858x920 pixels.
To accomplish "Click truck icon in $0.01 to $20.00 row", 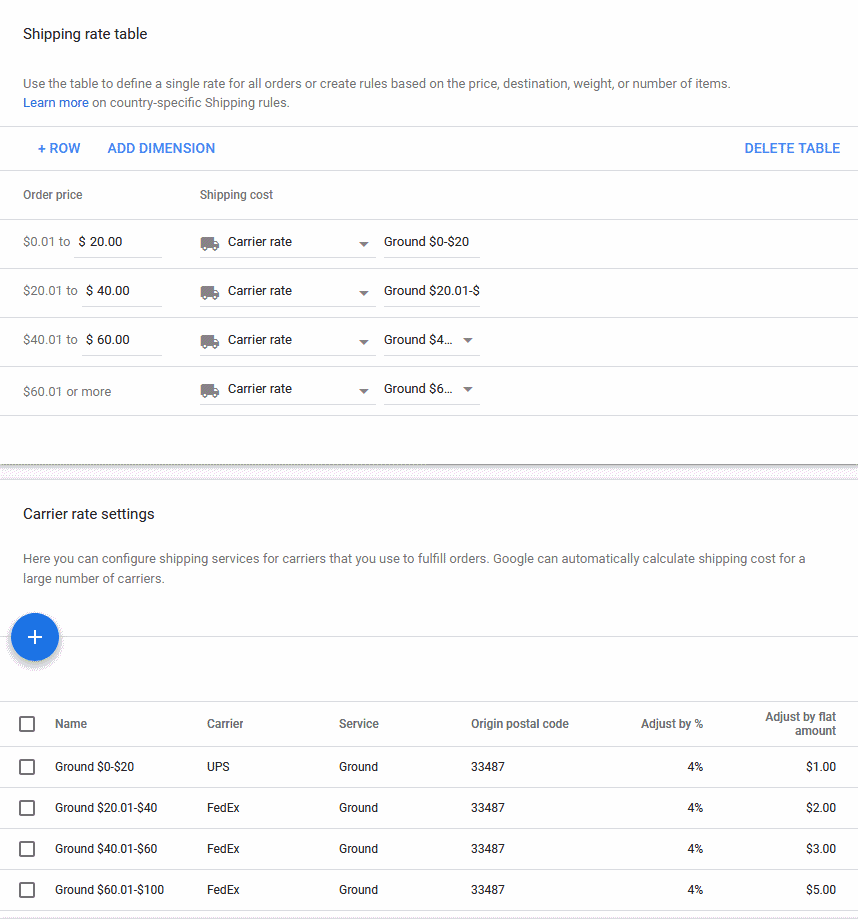I will 209,243.
